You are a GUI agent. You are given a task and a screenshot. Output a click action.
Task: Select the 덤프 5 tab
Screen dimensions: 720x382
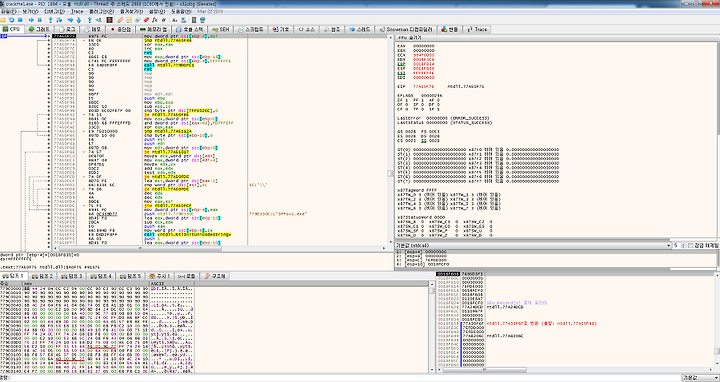coord(130,276)
